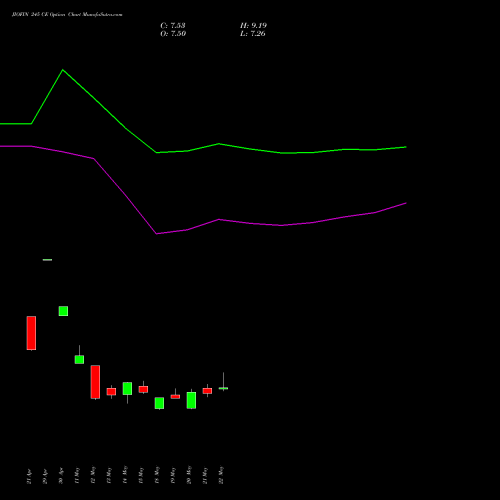Screen dimensions: 500x500
Task: Click the low value L: 7.26
Action: tap(253, 34)
